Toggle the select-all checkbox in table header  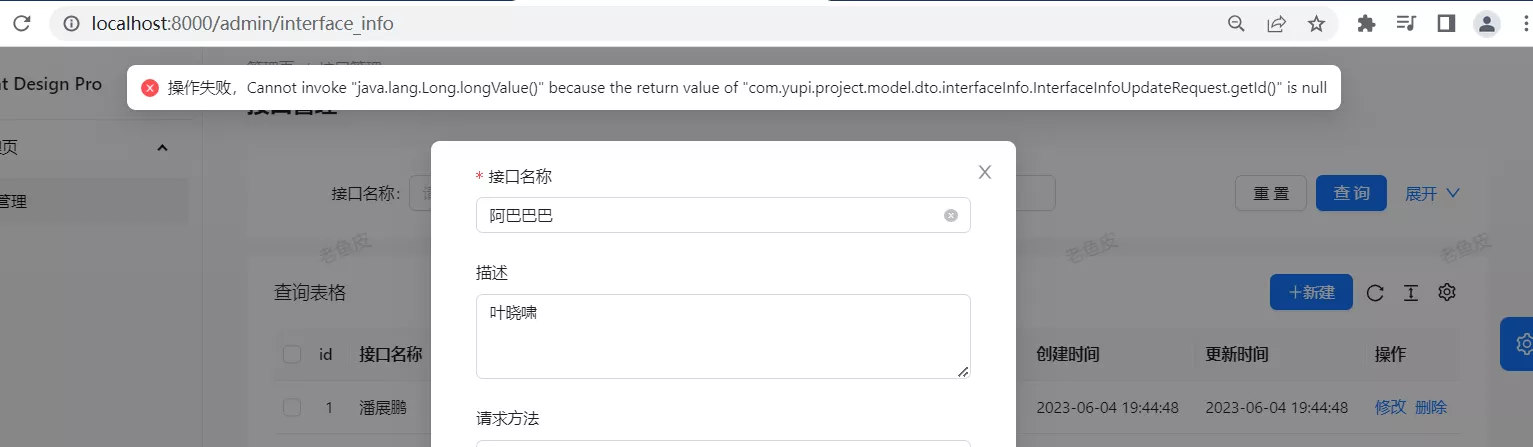pyautogui.click(x=292, y=354)
